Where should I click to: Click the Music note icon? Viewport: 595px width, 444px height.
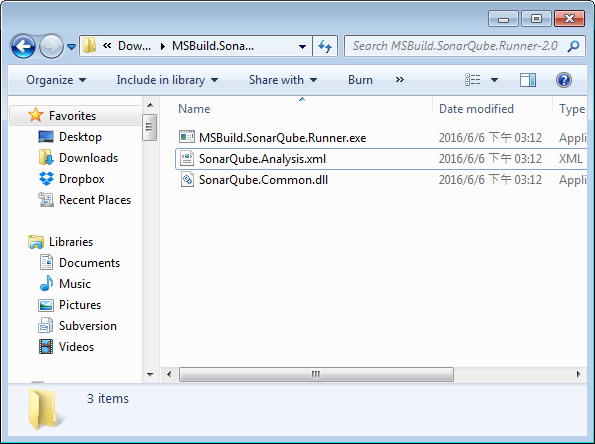coord(46,283)
